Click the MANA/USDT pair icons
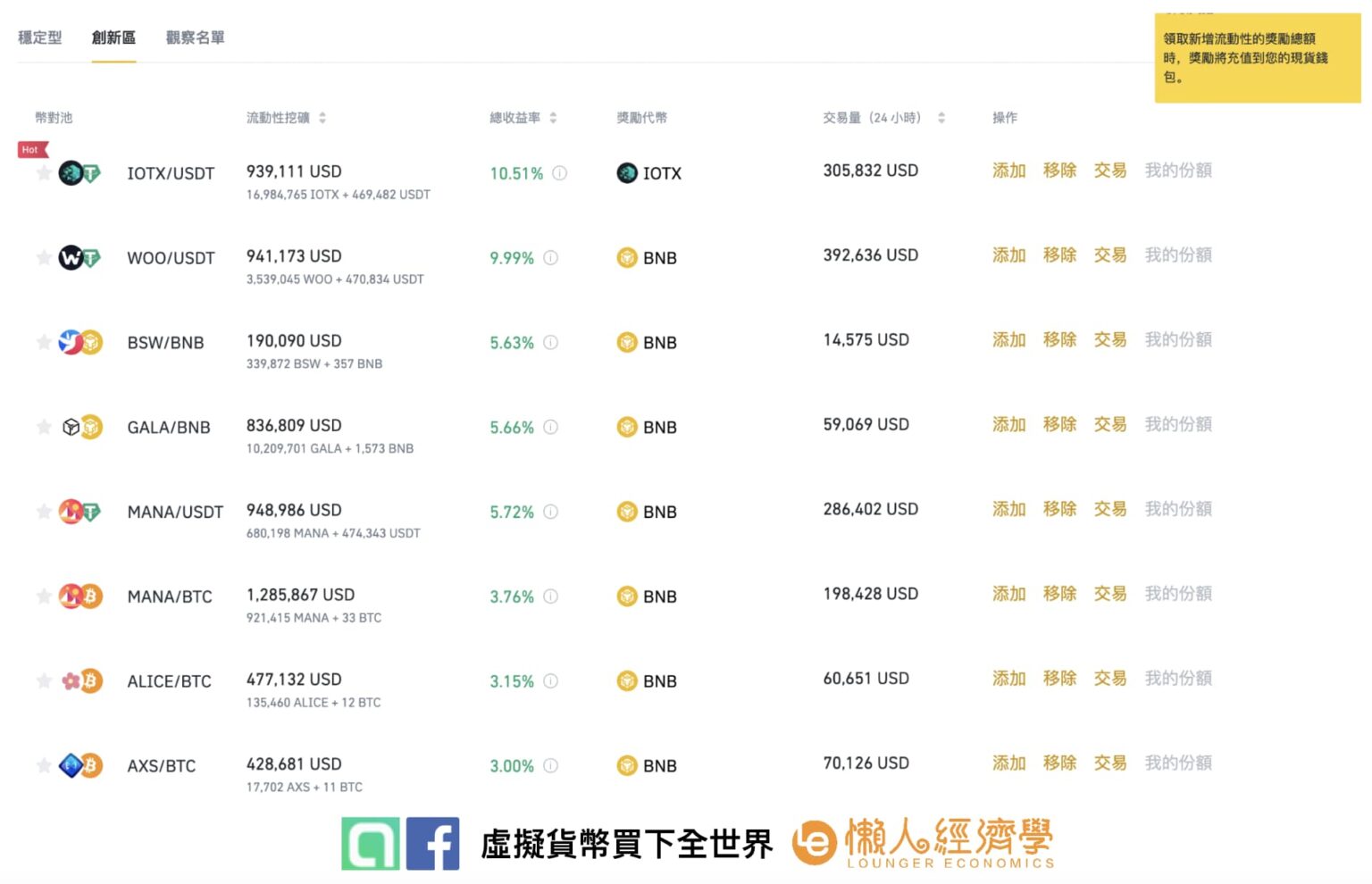1372x884 pixels. pos(79,512)
